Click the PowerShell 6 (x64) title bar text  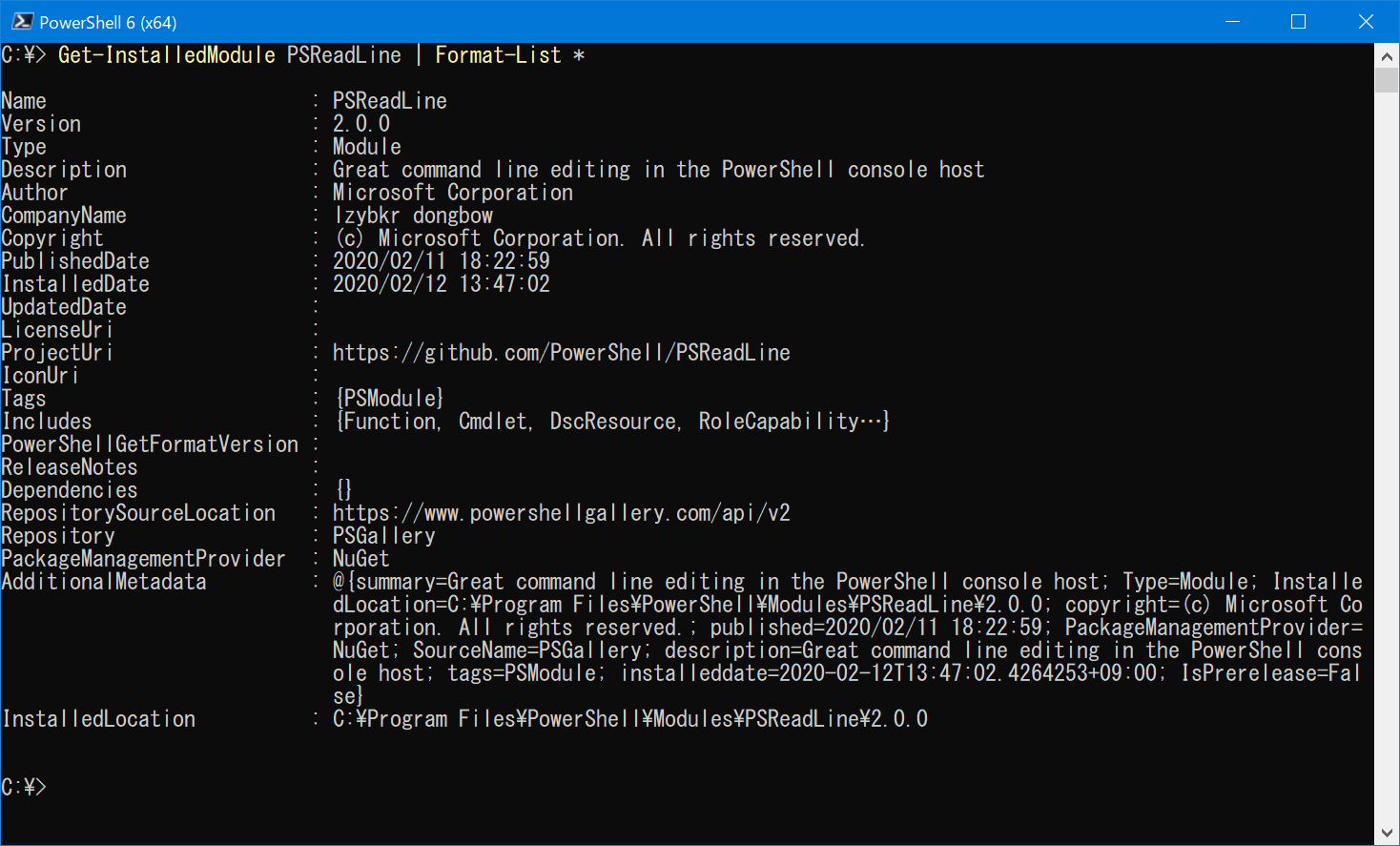(x=108, y=20)
